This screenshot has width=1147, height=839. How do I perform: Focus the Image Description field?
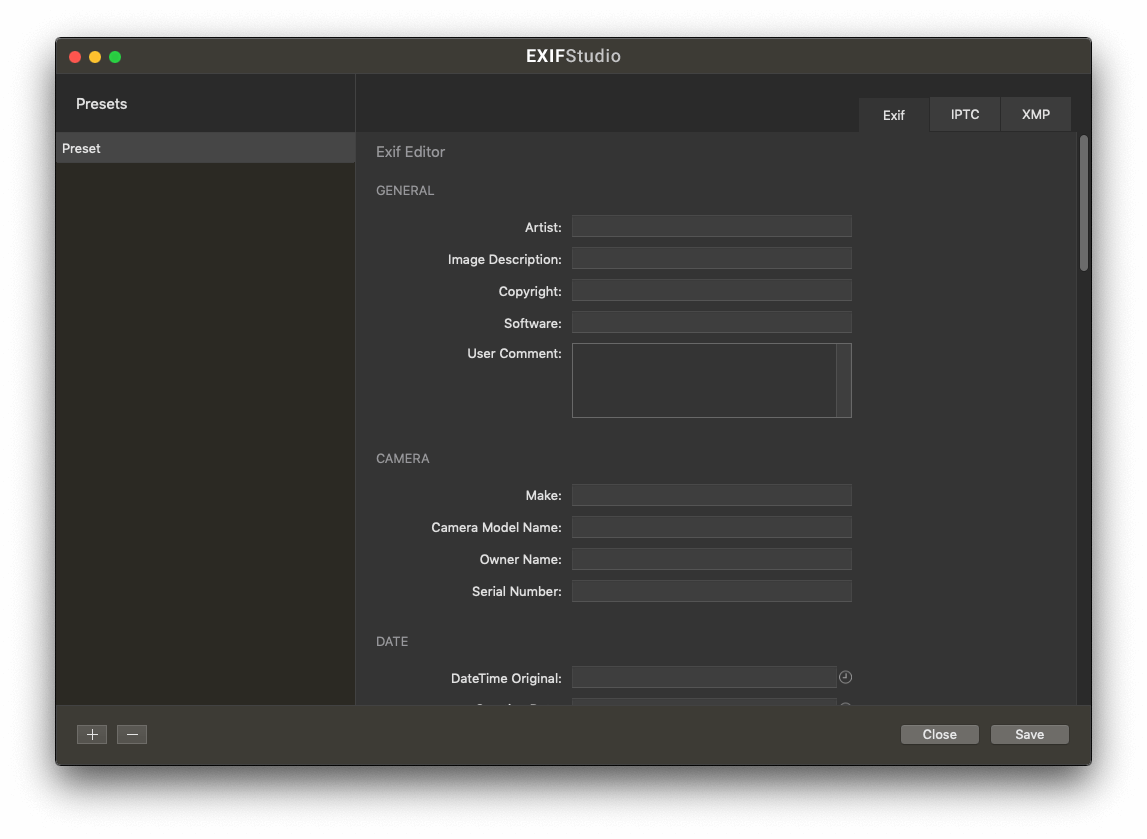[x=711, y=258]
